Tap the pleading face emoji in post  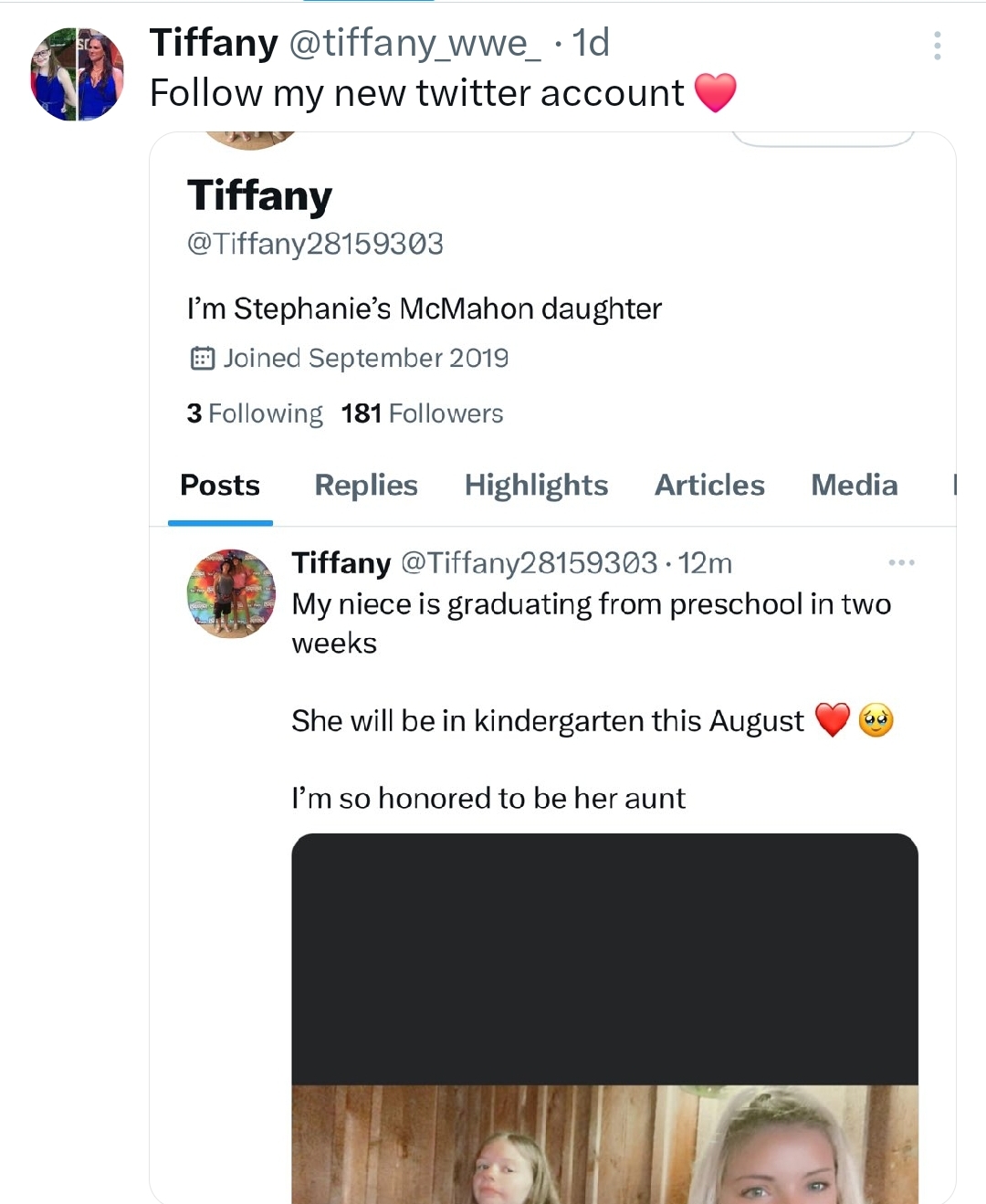[876, 720]
